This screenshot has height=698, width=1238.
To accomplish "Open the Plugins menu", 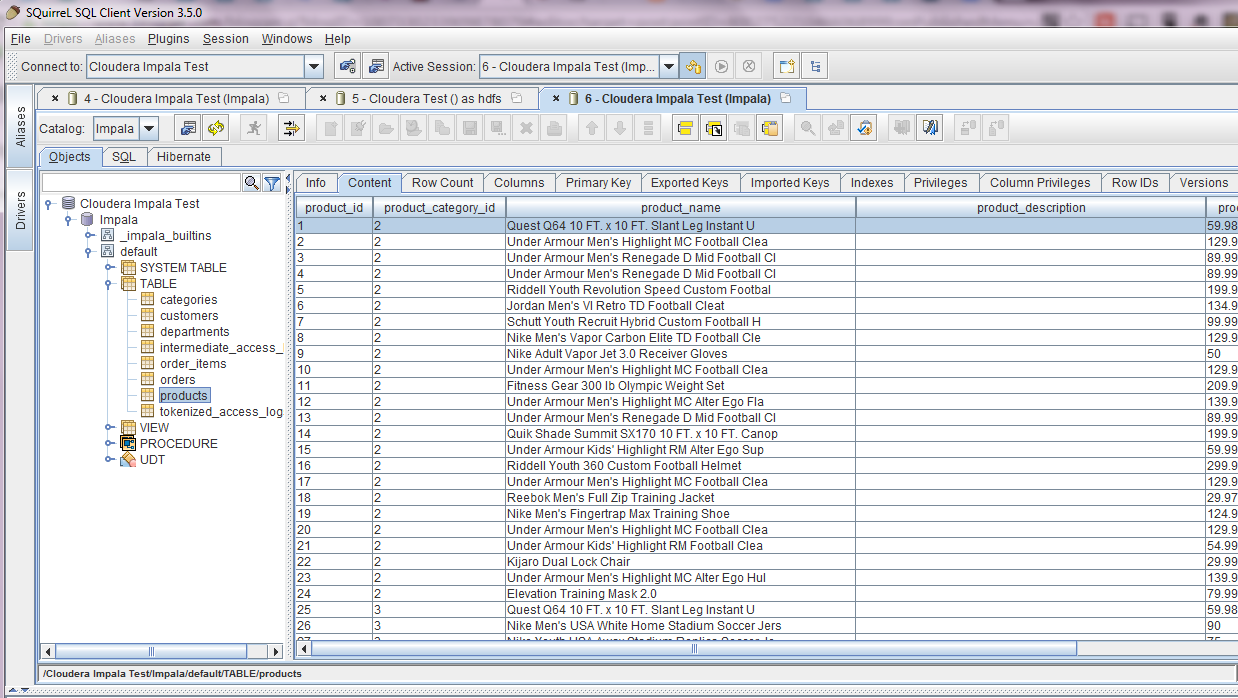I will pyautogui.click(x=168, y=39).
